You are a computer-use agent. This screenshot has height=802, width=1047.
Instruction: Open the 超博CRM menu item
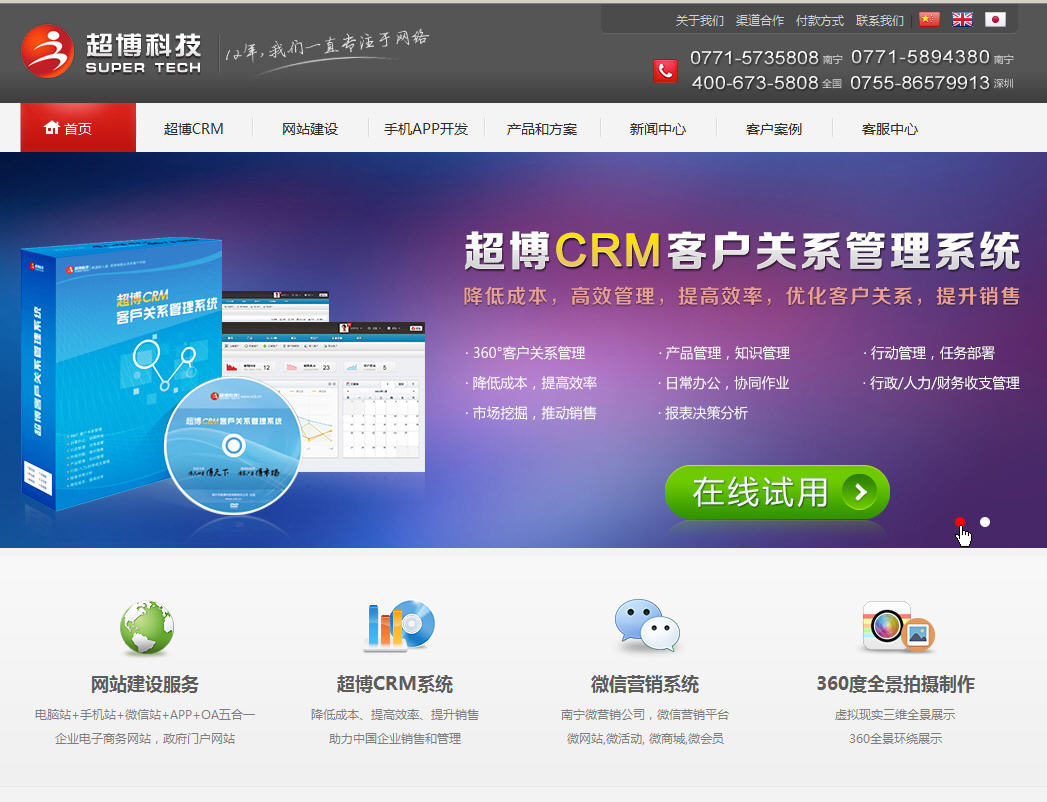194,128
